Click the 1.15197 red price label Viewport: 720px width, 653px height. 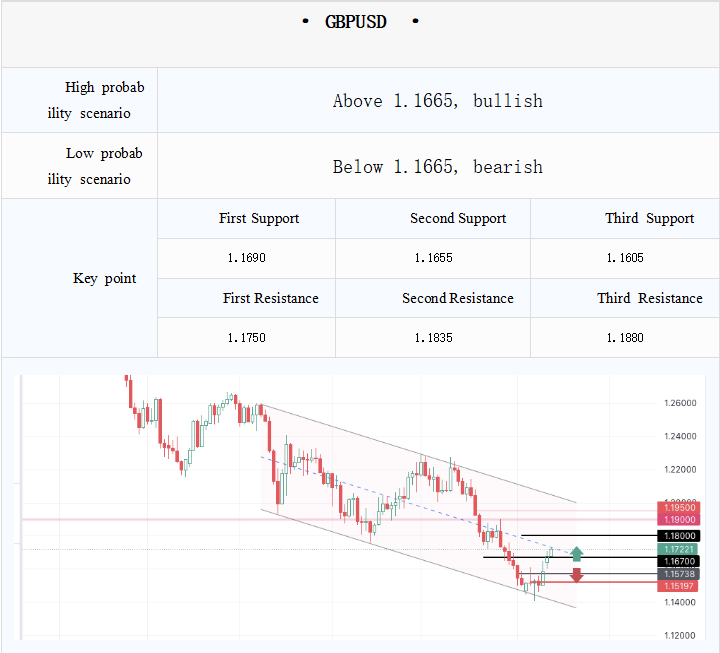pyautogui.click(x=678, y=586)
